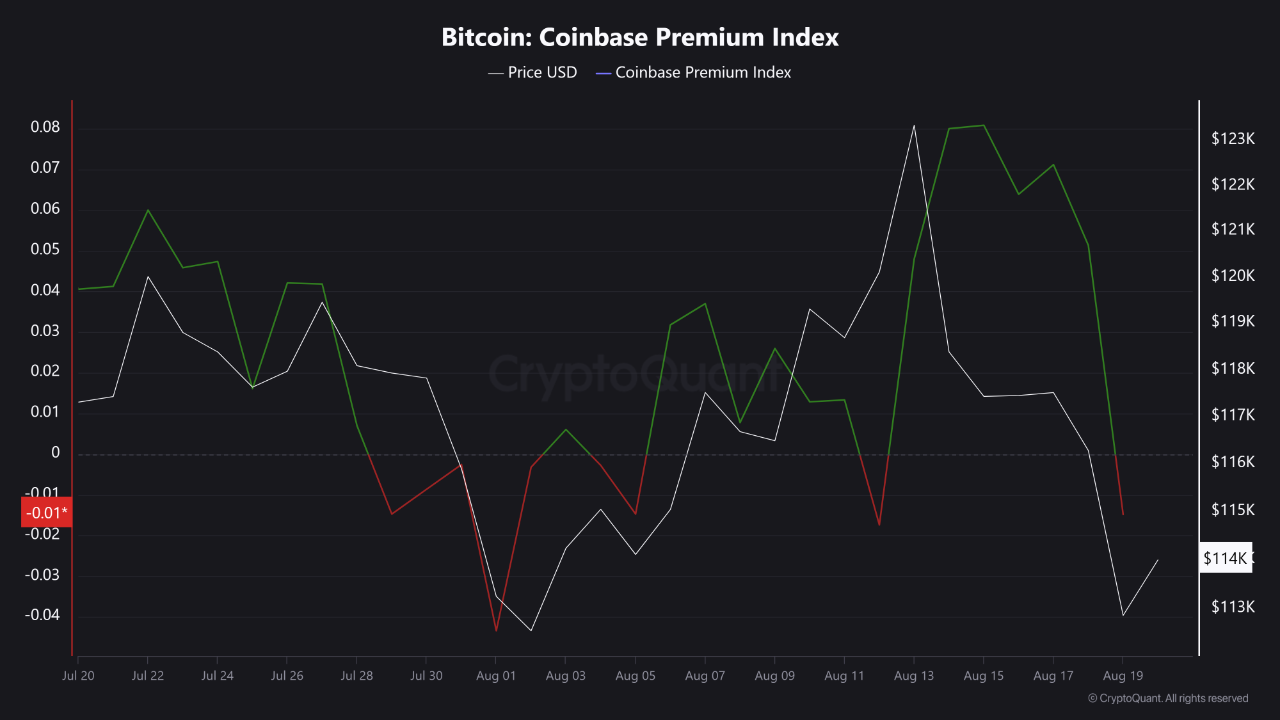Click the chart title Bitcoin: Coinbase Premium Index

pyautogui.click(x=640, y=38)
